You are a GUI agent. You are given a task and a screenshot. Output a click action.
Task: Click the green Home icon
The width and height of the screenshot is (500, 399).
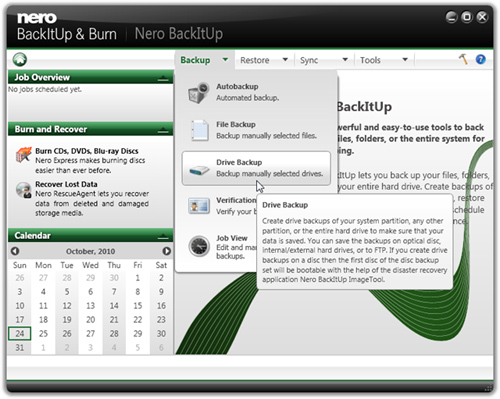[20, 60]
